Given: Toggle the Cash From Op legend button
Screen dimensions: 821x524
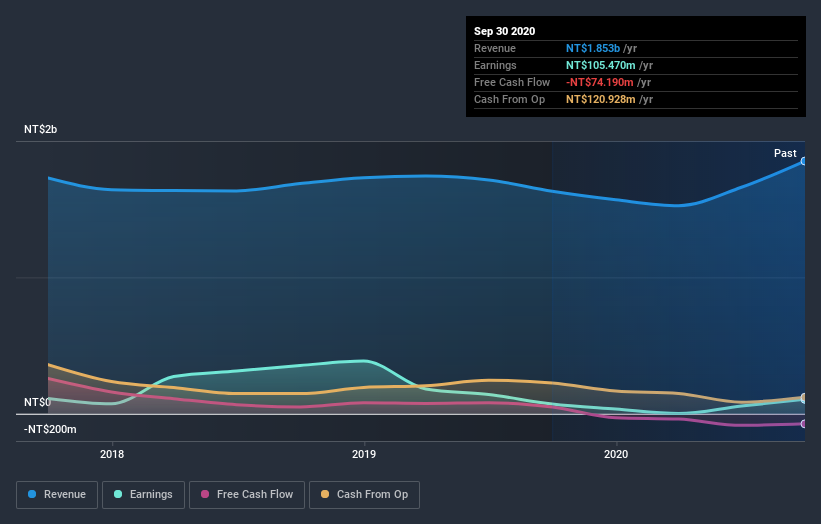Looking at the screenshot, I should 364,495.
